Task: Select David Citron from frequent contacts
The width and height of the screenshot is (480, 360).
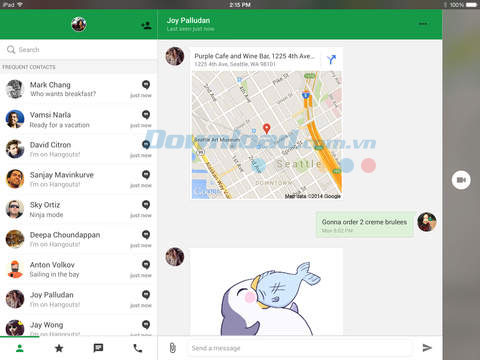Action: click(78, 149)
